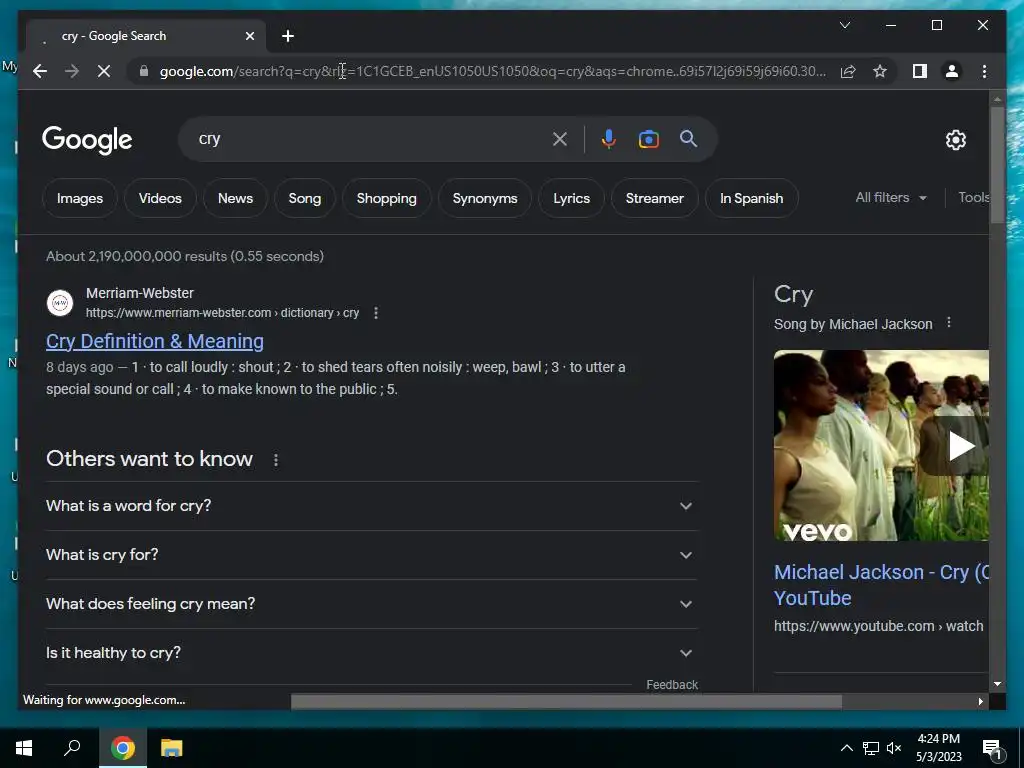Screen dimensions: 1024x768
Task: Click the Feedback link
Action: [x=672, y=684]
